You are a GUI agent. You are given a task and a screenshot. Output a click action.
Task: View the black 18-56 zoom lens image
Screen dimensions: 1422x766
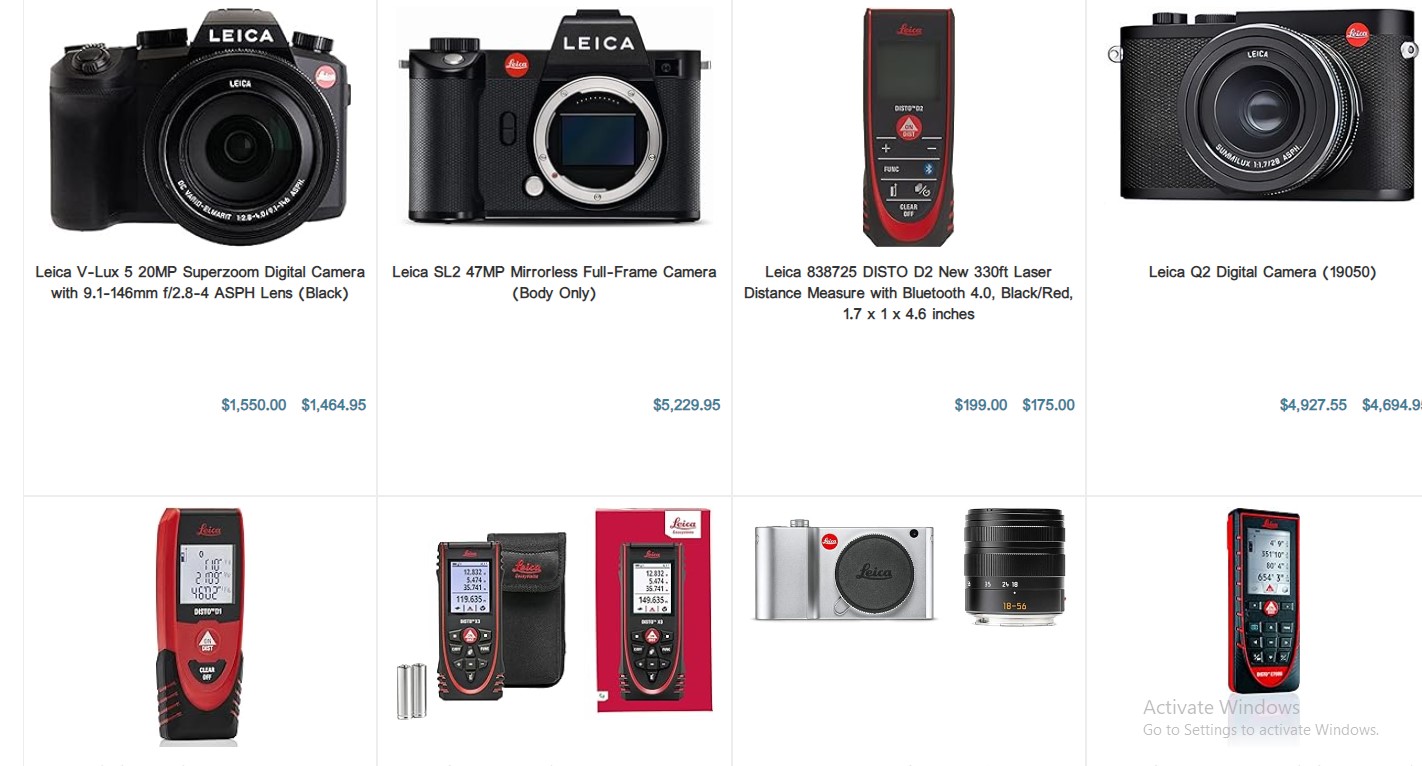[1015, 567]
